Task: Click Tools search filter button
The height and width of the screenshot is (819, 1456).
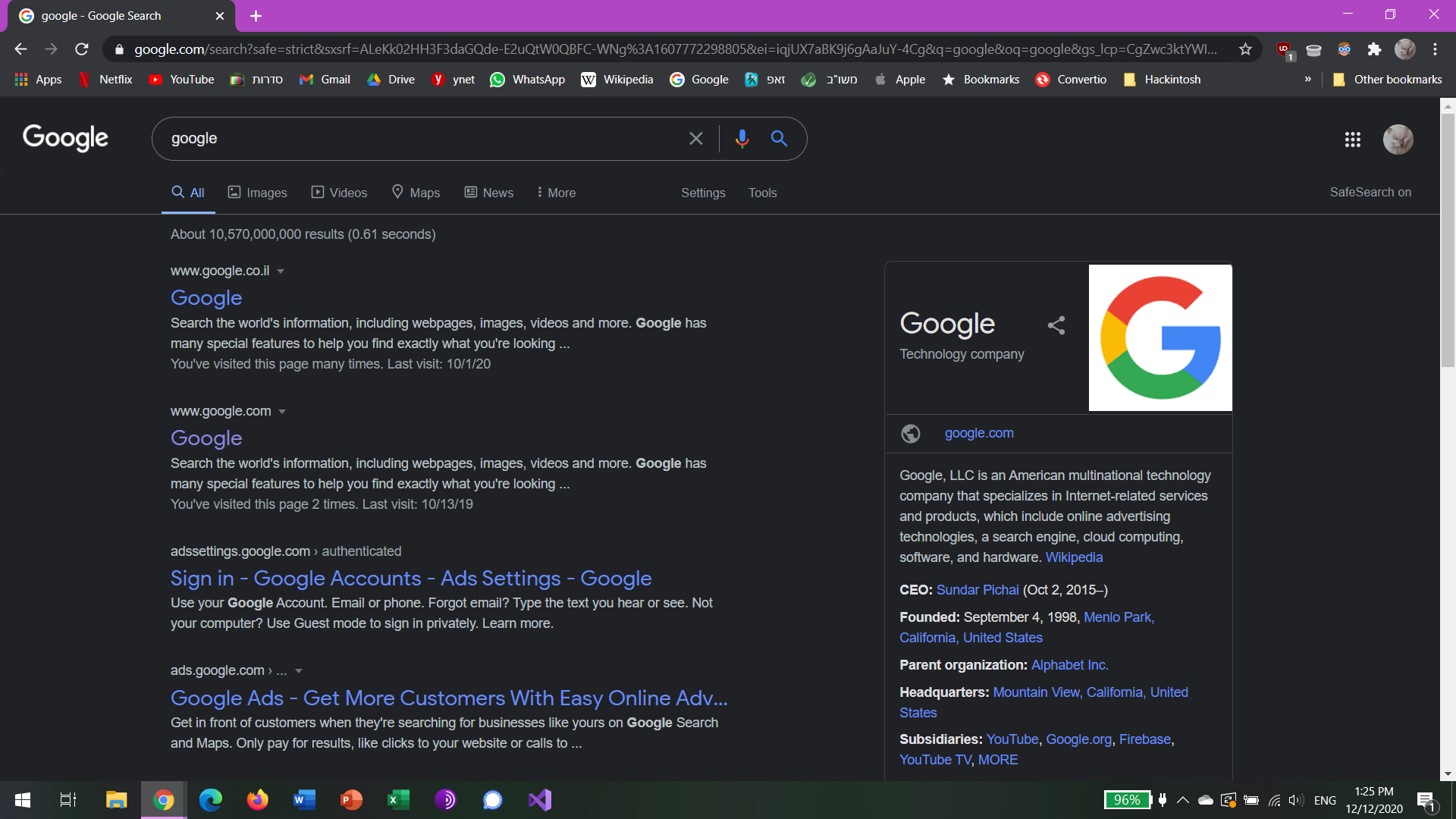Action: coord(763,192)
